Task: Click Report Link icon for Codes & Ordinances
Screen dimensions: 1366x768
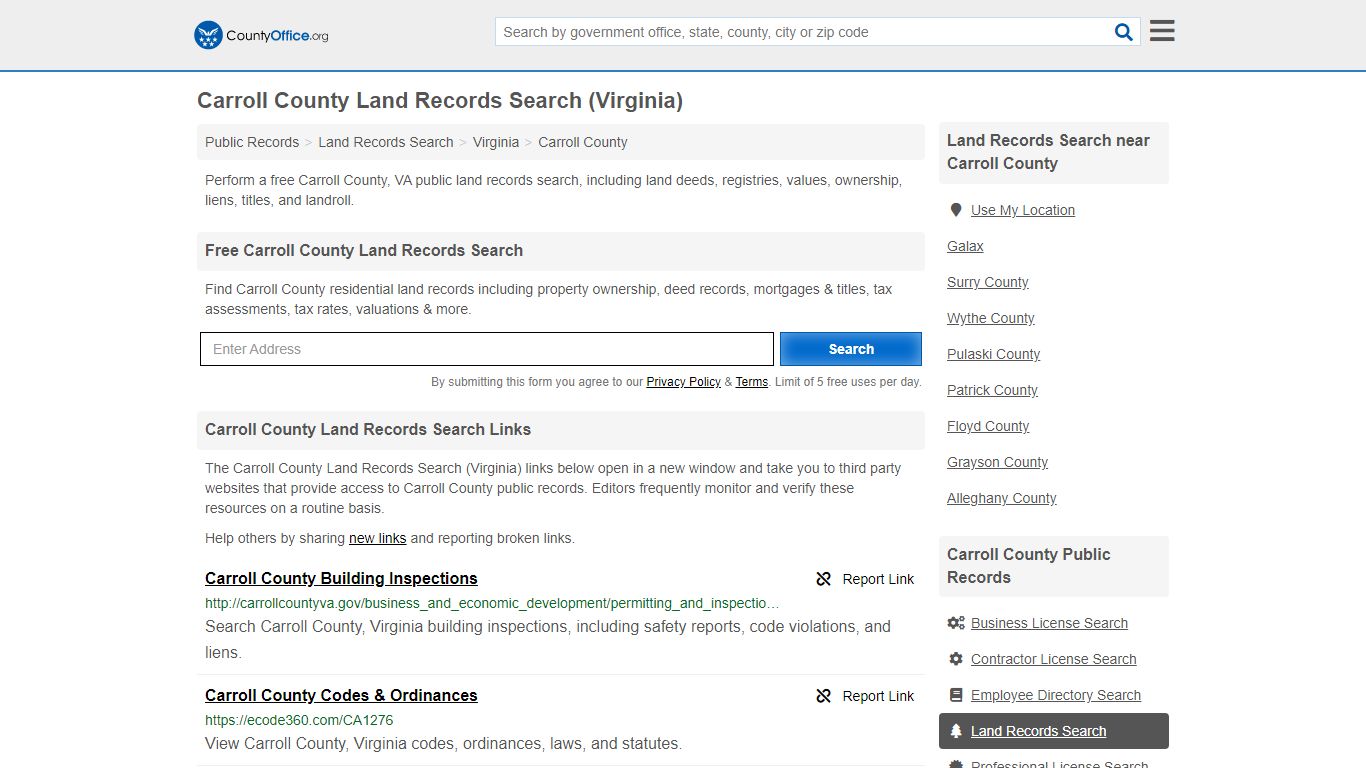Action: coord(824,696)
